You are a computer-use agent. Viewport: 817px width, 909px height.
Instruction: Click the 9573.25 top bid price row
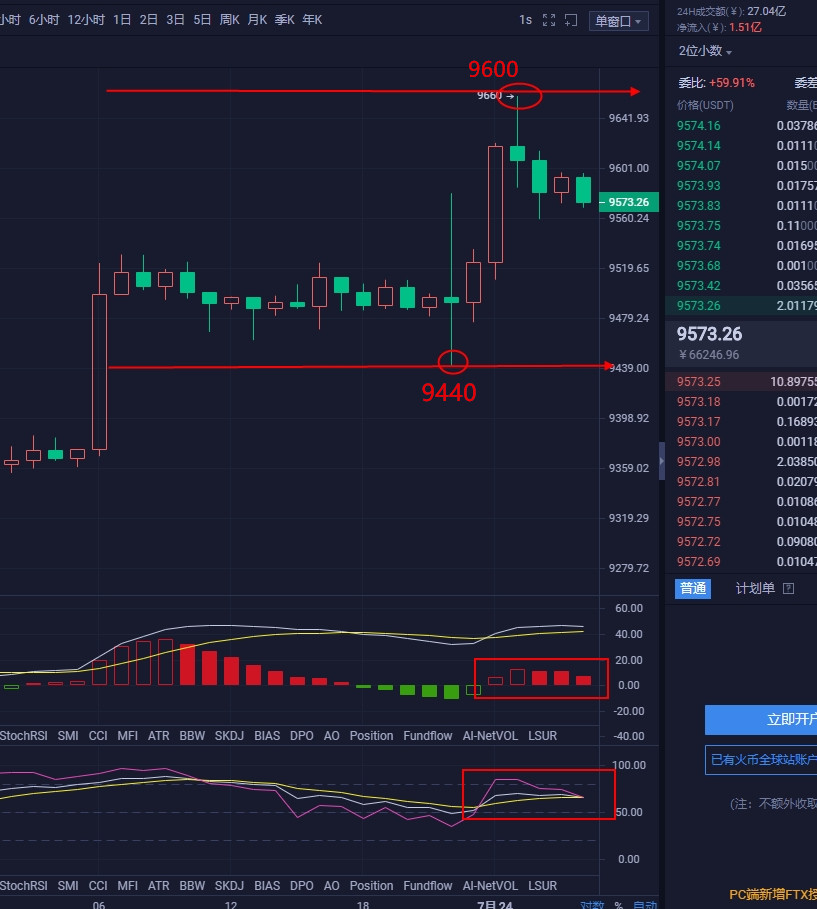tap(740, 382)
